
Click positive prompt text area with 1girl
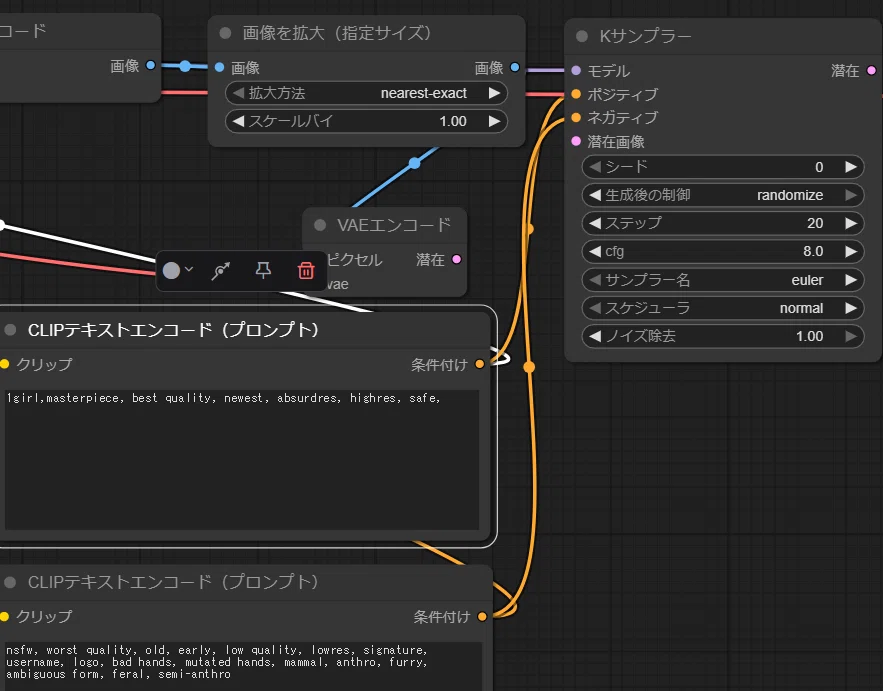pos(242,460)
